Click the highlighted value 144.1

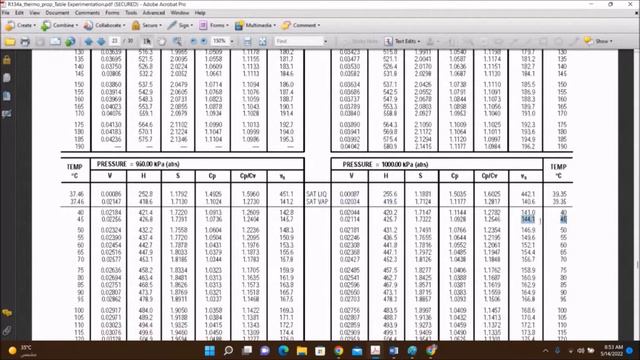point(528,220)
